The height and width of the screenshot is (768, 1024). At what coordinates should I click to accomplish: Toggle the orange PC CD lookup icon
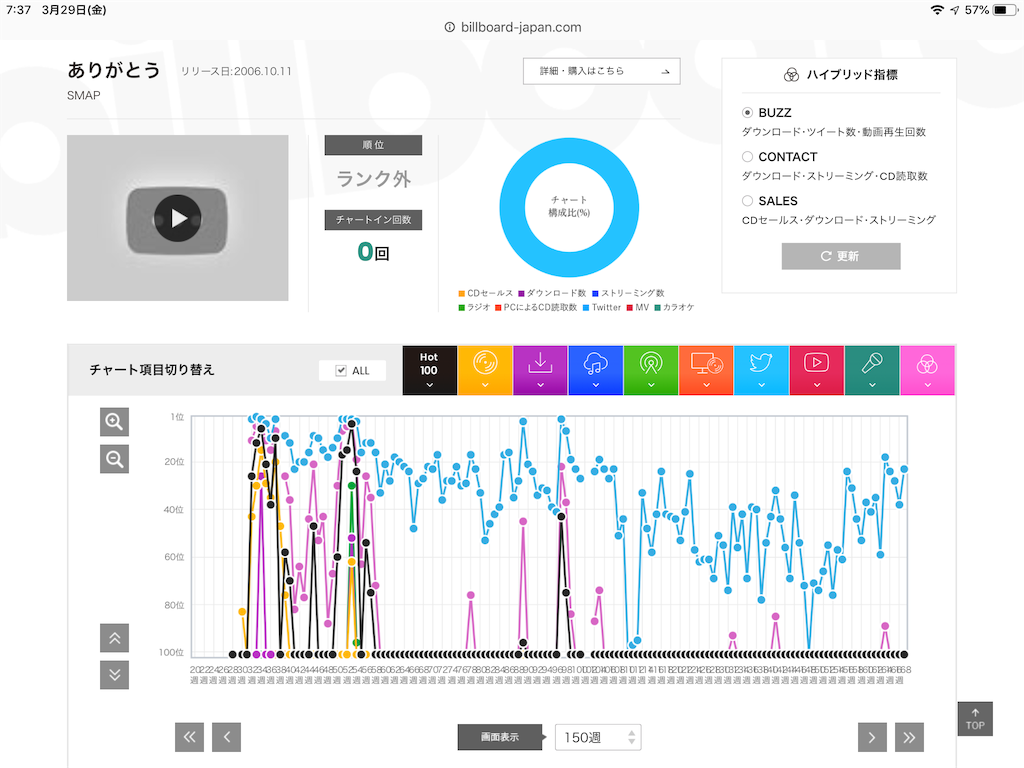pos(706,370)
